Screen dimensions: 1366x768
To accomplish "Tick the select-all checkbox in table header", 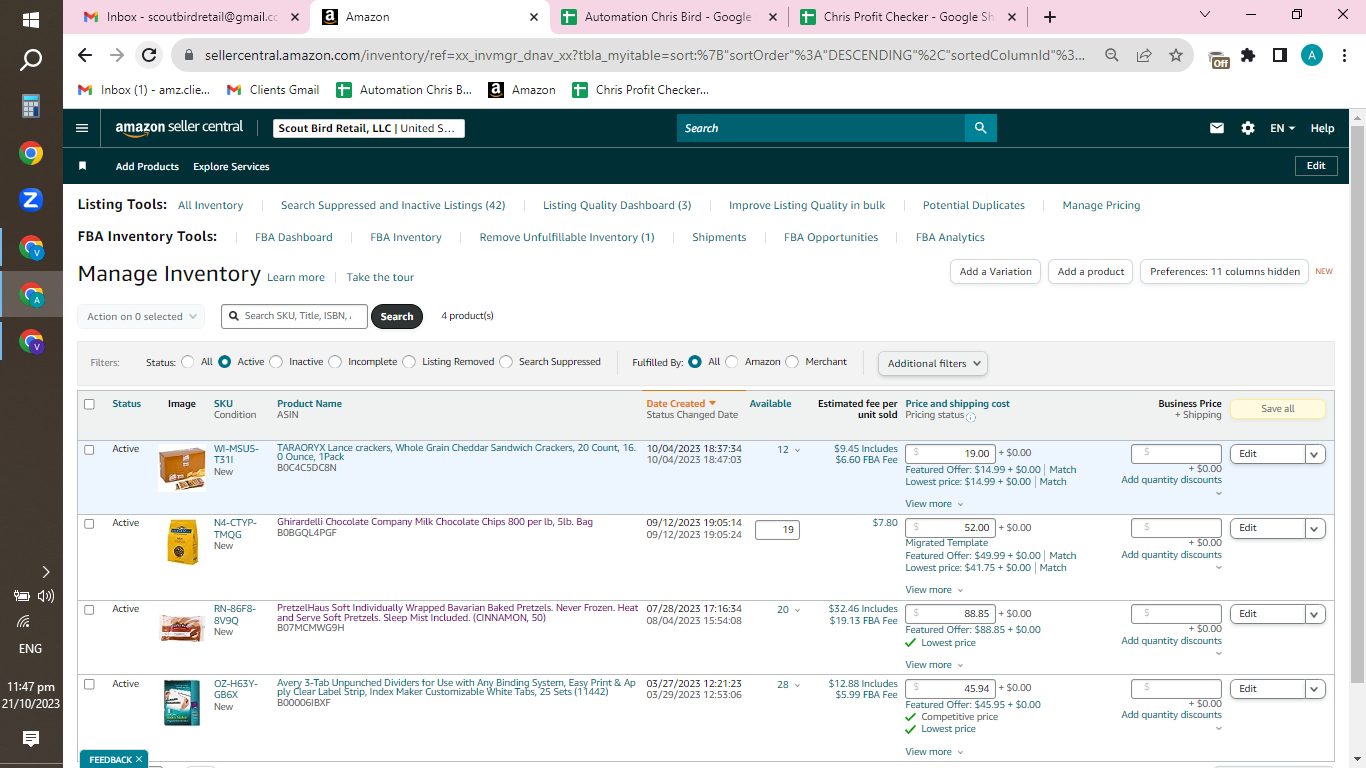I will pos(89,404).
